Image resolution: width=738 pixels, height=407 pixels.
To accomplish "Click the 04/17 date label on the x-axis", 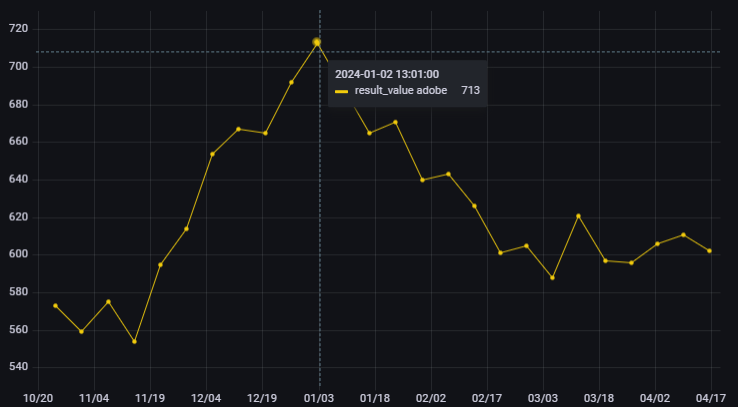I will [x=711, y=399].
